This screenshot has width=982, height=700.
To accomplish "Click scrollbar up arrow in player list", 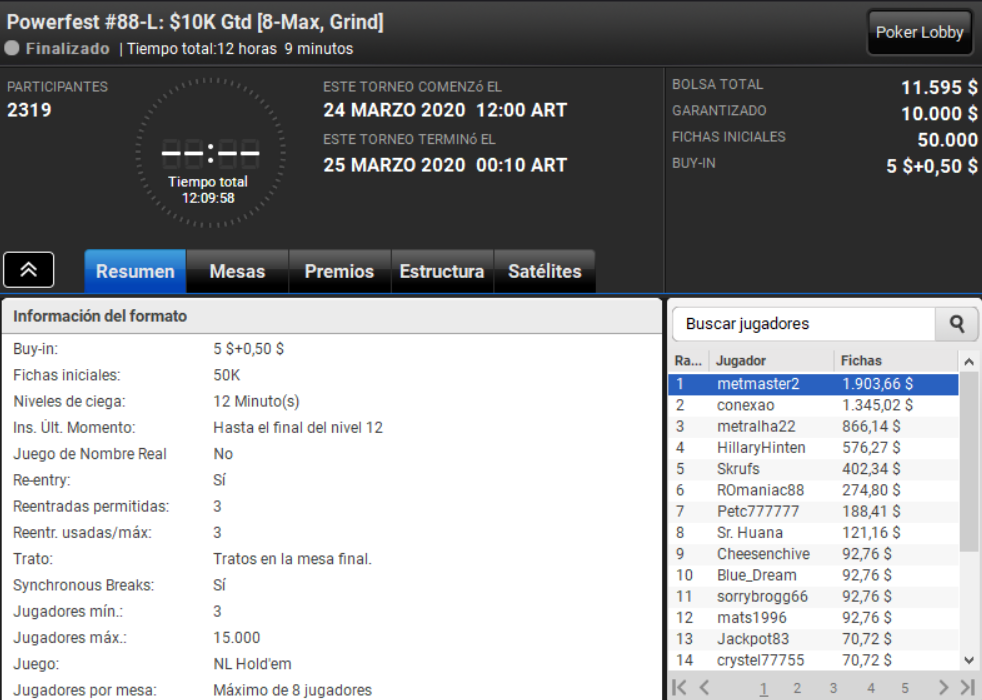I will click(969, 361).
